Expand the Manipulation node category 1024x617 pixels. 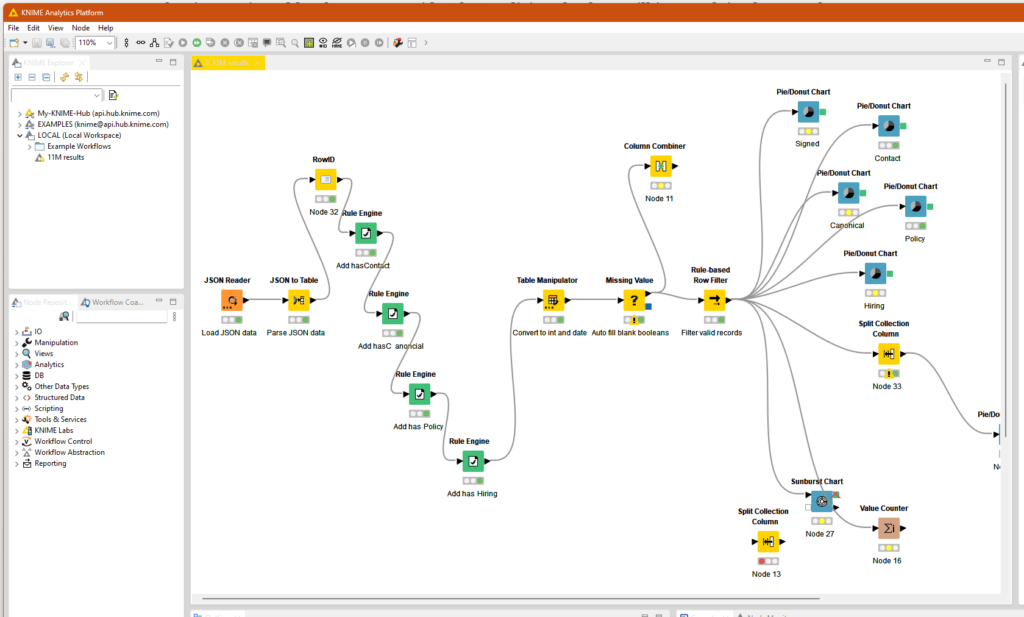click(x=17, y=343)
